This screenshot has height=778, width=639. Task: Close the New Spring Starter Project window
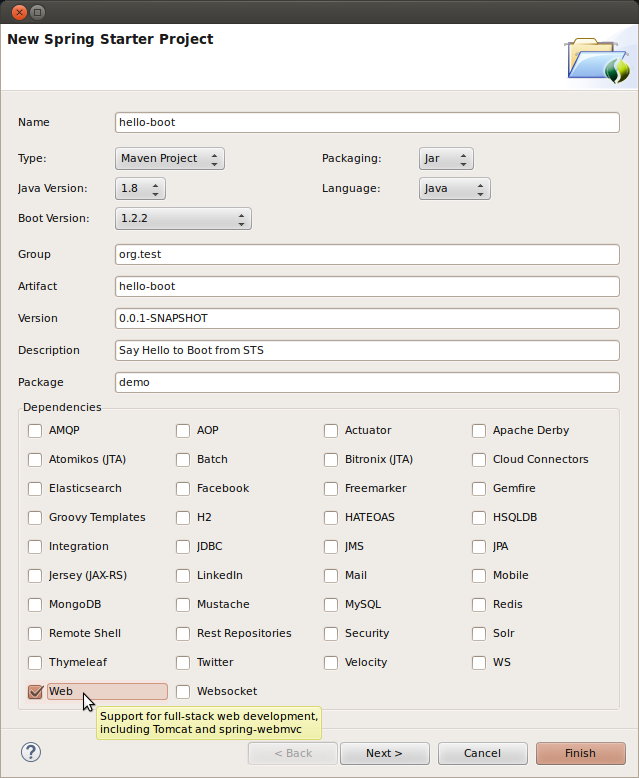click(x=19, y=12)
